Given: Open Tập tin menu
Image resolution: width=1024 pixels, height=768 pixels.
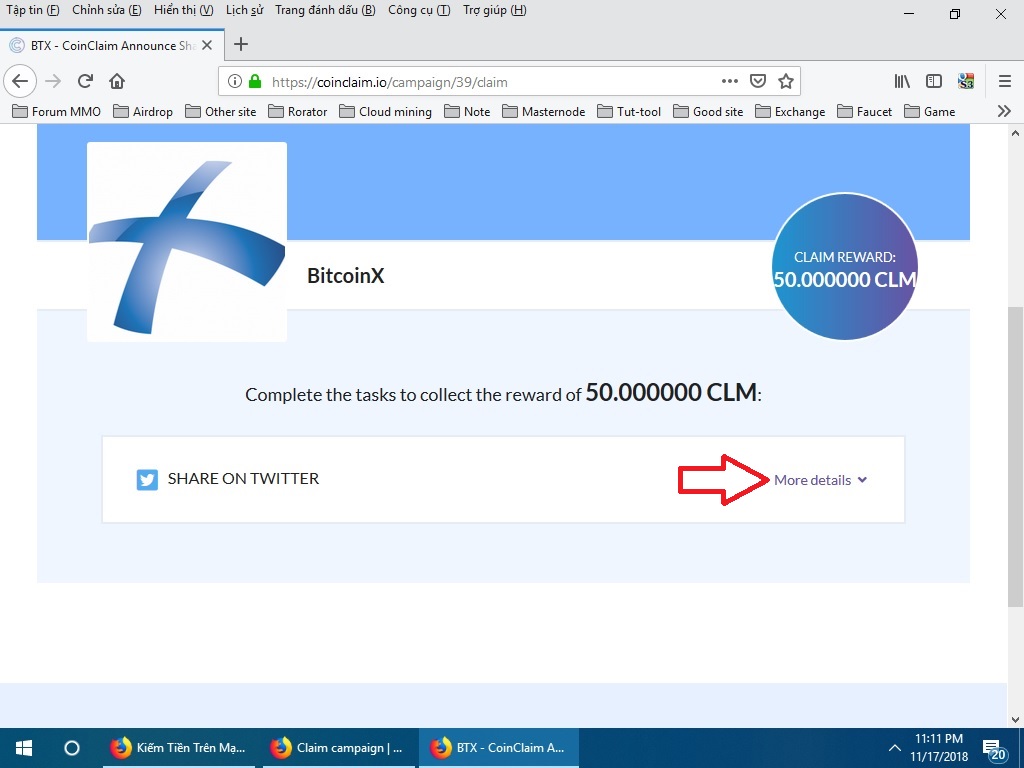Looking at the screenshot, I should 33,10.
